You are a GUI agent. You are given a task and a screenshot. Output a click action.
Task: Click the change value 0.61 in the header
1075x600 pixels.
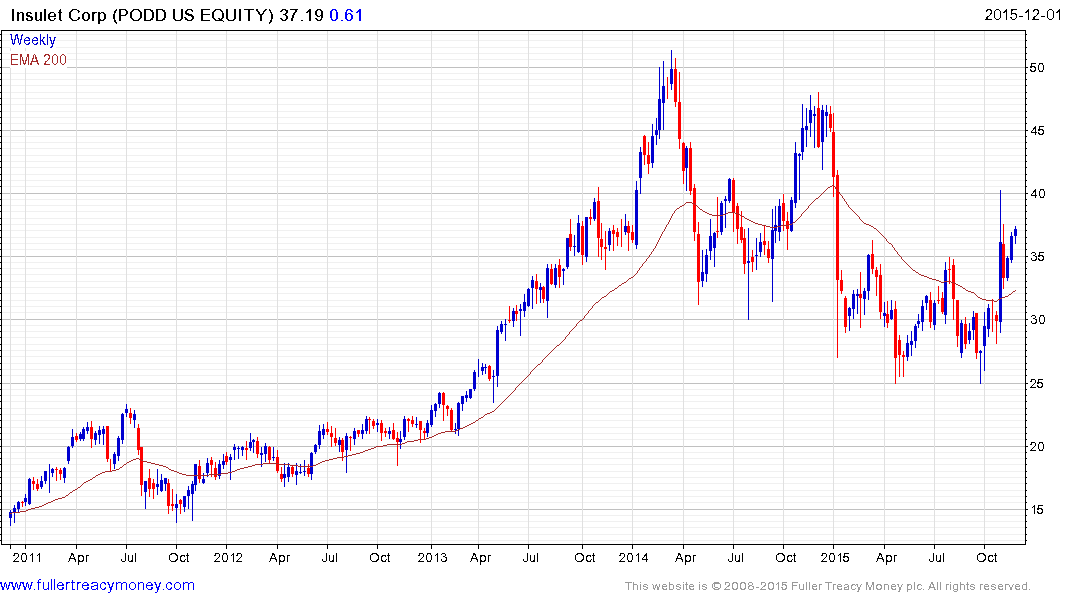[x=346, y=15]
